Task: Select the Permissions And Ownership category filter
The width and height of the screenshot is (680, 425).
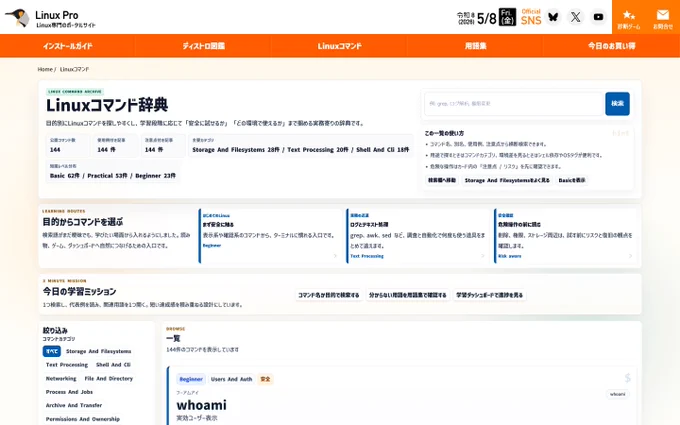Action: [83, 419]
